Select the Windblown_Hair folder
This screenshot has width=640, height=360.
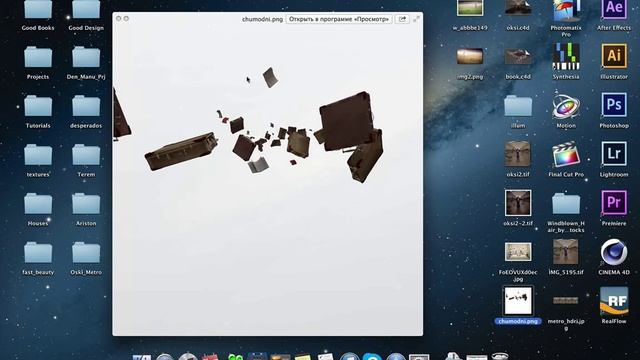(x=566, y=204)
